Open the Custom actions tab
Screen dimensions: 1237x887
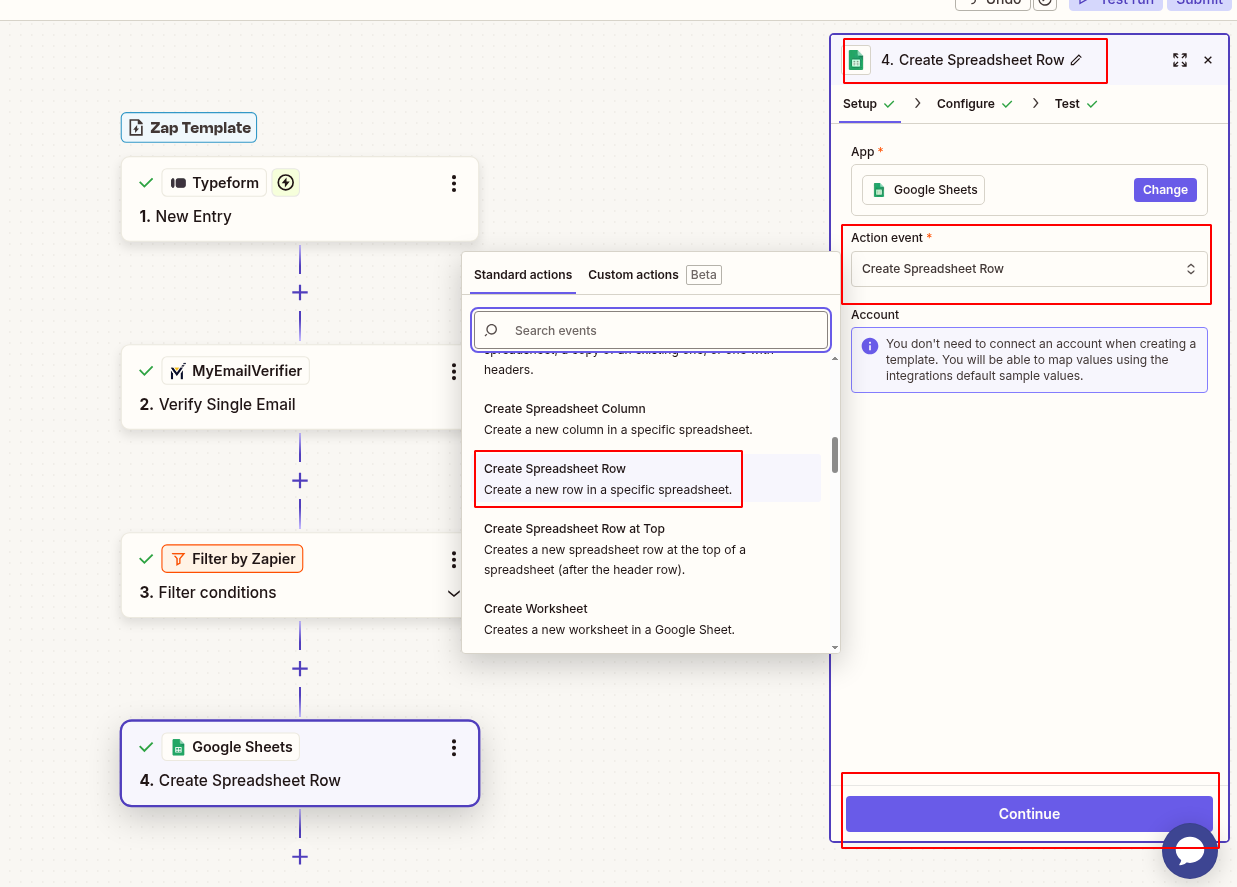[x=633, y=274]
